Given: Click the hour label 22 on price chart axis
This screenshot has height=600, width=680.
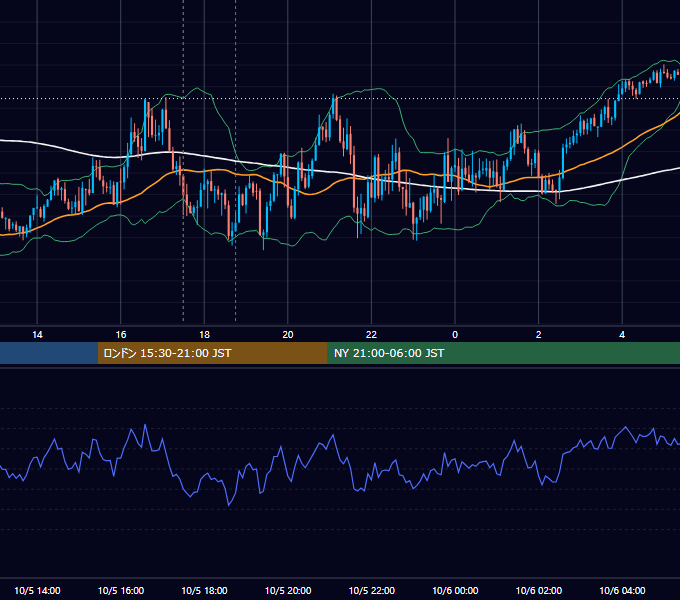Looking at the screenshot, I should coord(371,335).
